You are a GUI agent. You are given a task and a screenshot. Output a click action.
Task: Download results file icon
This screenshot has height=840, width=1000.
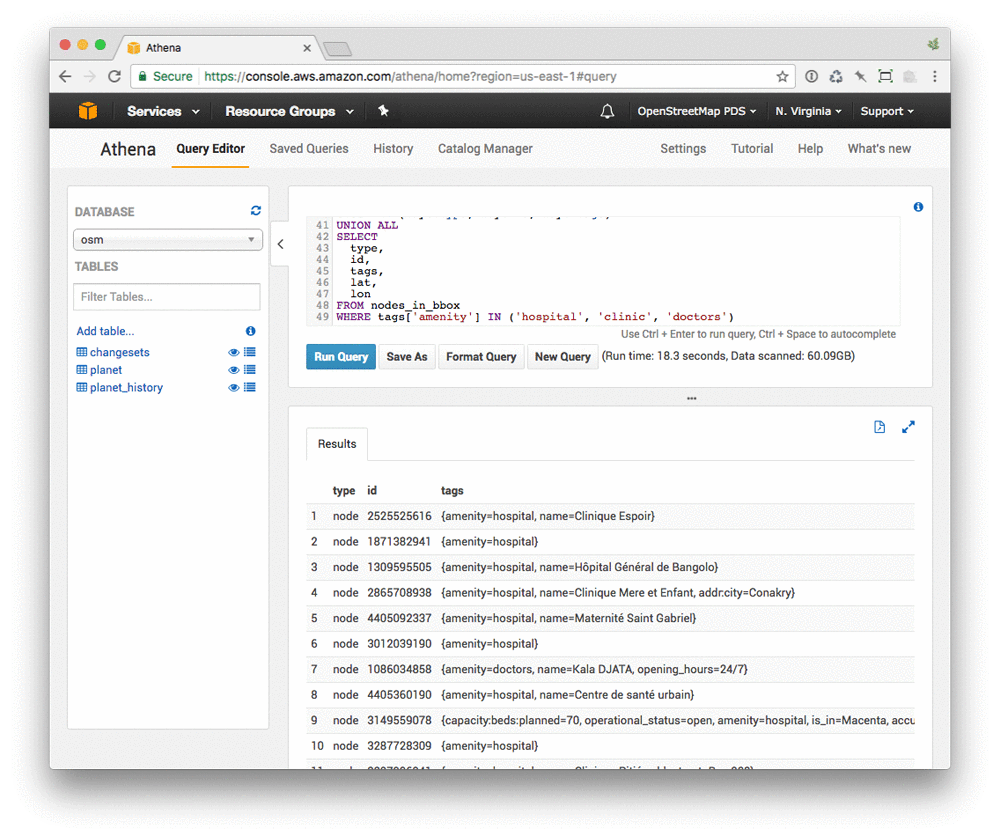pyautogui.click(x=879, y=427)
